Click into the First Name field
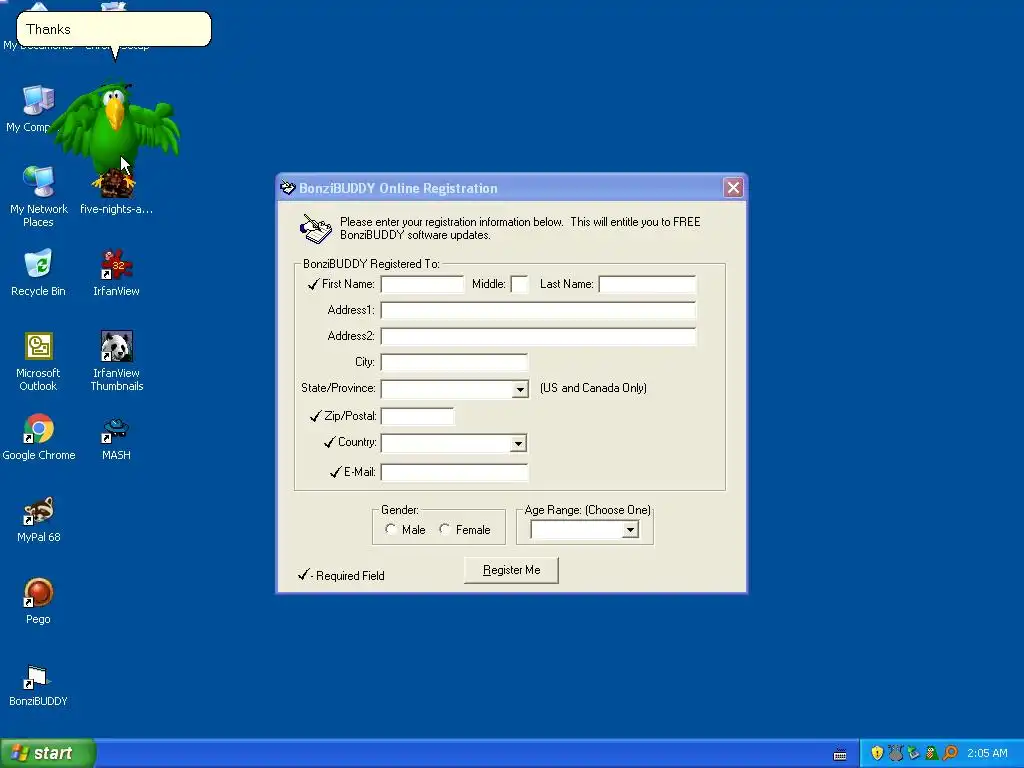 pos(422,284)
